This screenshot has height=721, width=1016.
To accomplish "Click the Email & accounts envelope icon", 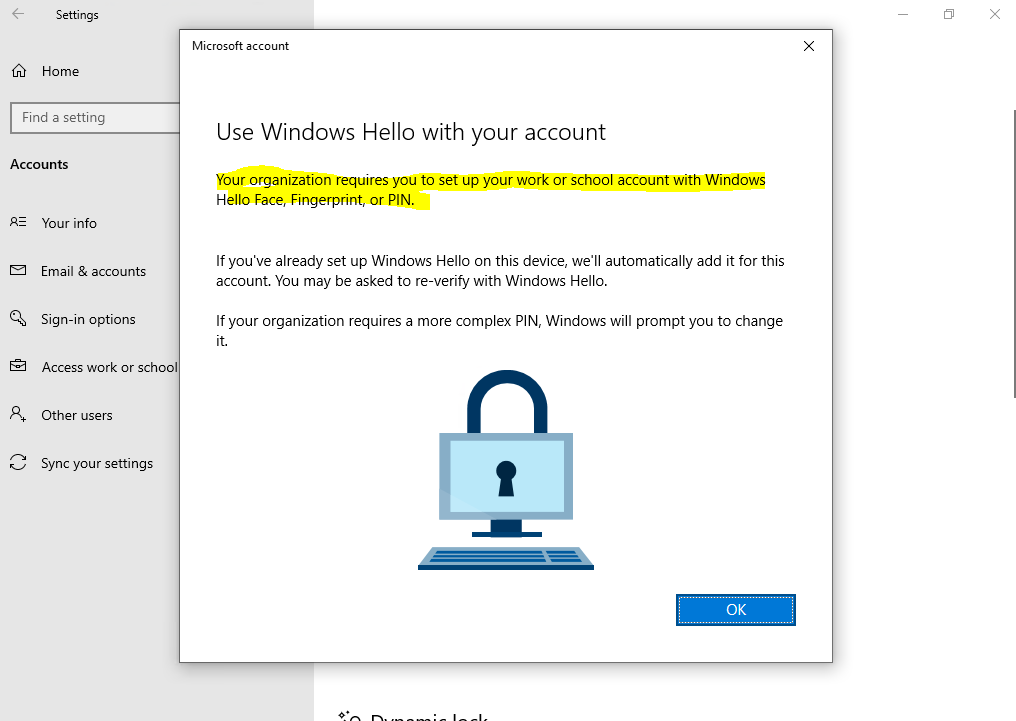I will 18,270.
